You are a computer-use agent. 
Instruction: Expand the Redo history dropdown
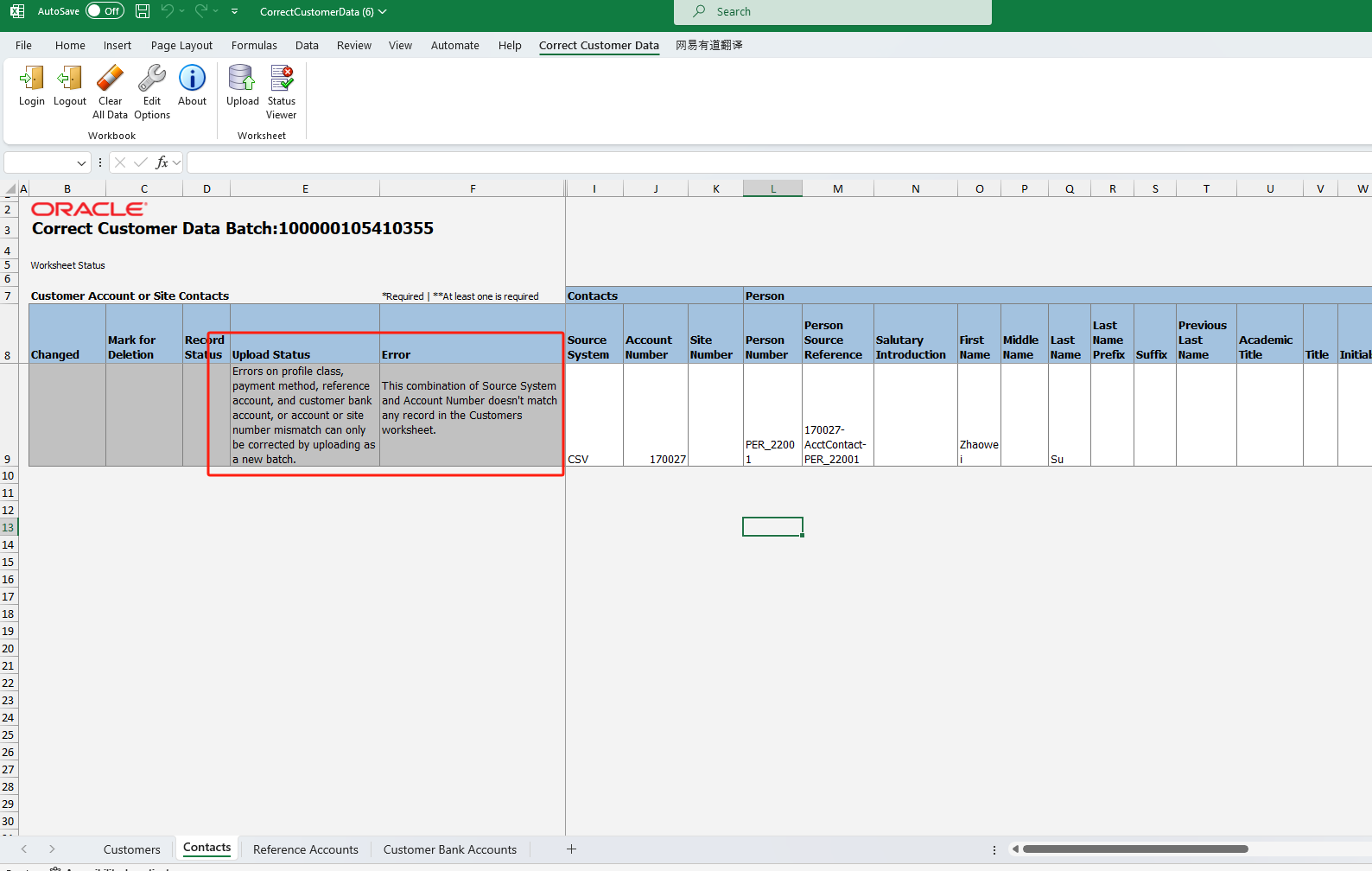pyautogui.click(x=215, y=11)
